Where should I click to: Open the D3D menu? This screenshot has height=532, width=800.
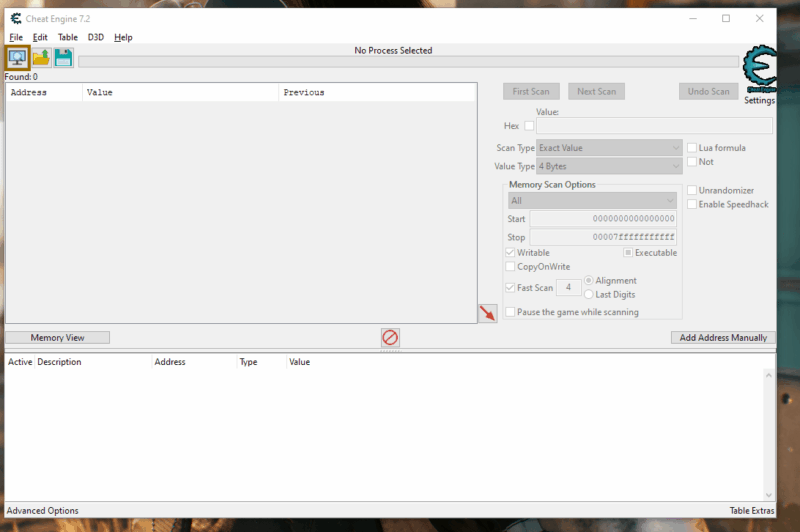click(95, 37)
